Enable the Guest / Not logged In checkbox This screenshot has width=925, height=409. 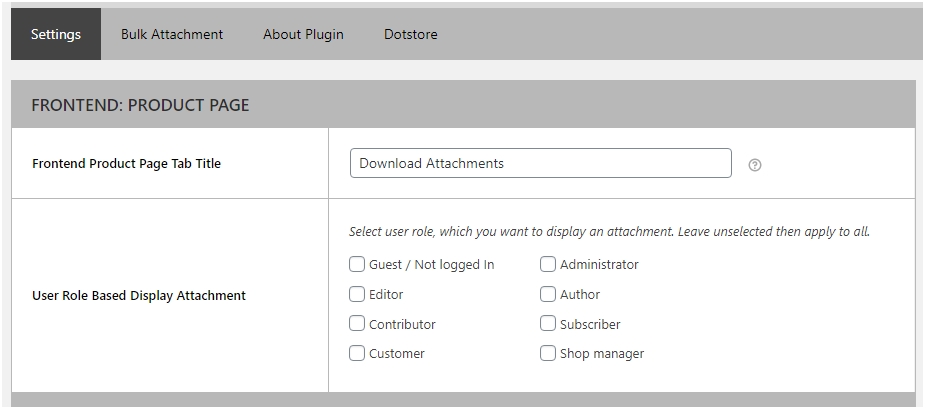tap(357, 265)
